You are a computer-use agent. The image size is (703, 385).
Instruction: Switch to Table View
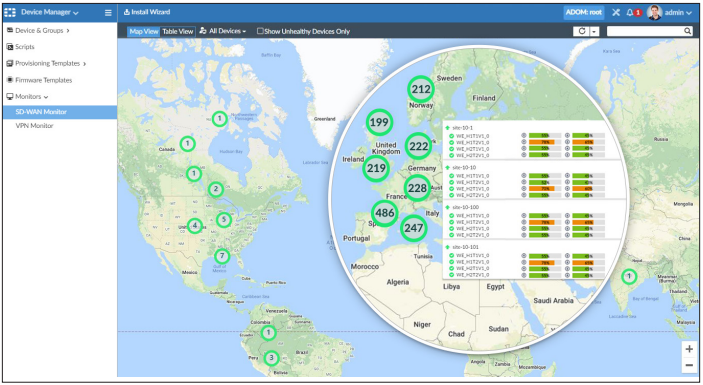[178, 31]
